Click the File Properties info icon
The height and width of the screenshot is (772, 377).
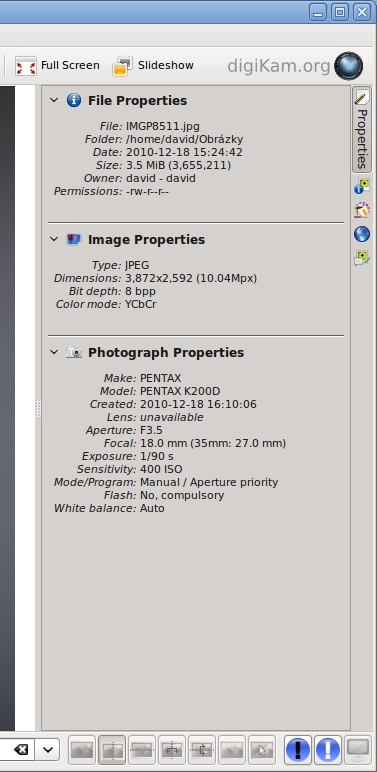pyautogui.click(x=74, y=100)
